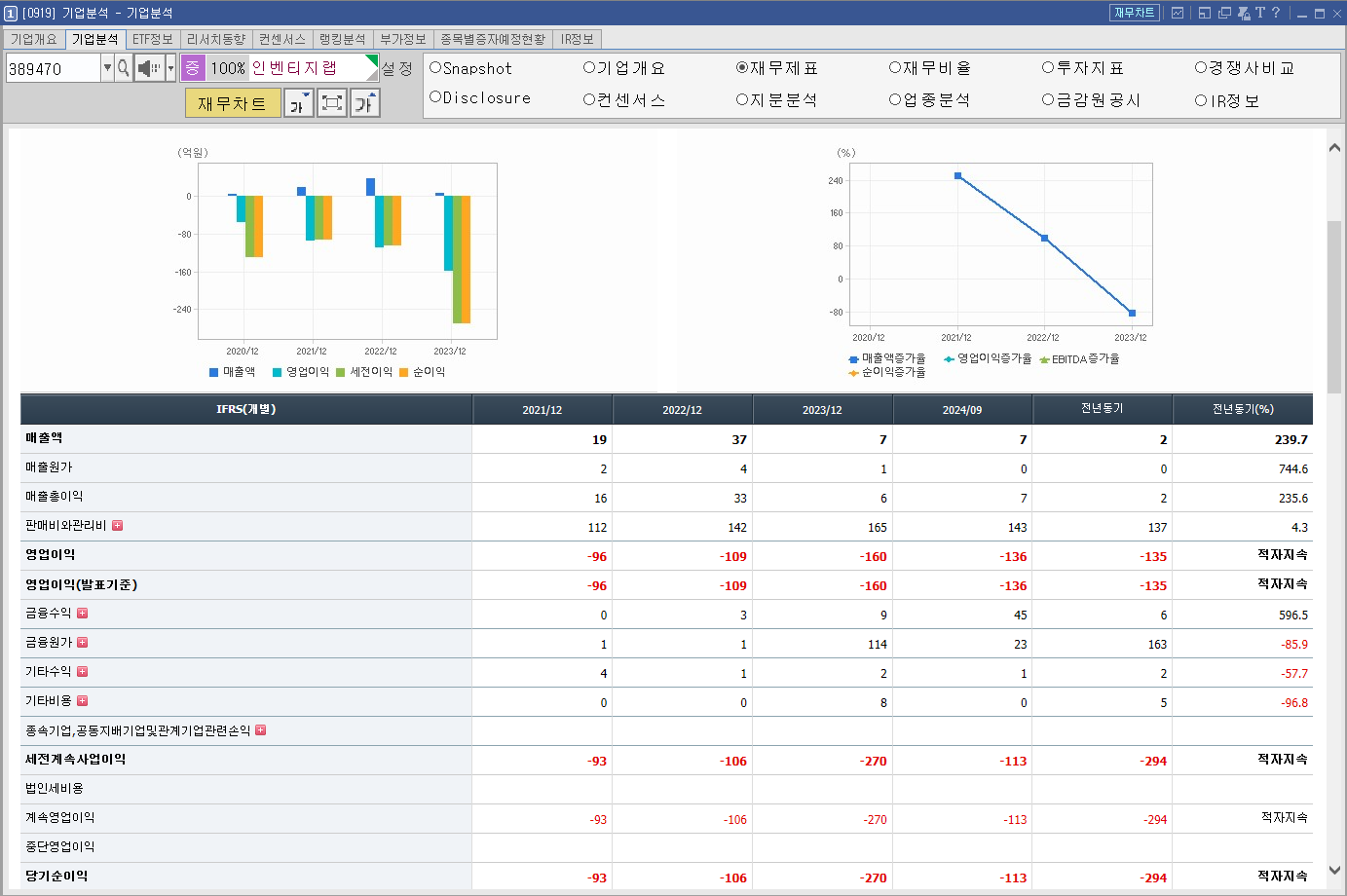Image resolution: width=1347 pixels, height=896 pixels.
Task: Select the 업종분석 radio button
Action: 895,99
